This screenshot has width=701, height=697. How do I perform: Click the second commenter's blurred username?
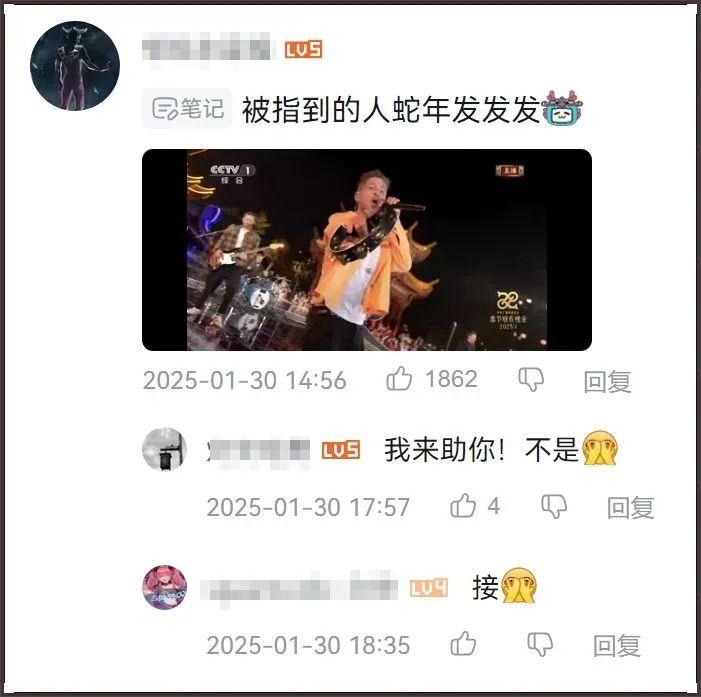tap(258, 450)
